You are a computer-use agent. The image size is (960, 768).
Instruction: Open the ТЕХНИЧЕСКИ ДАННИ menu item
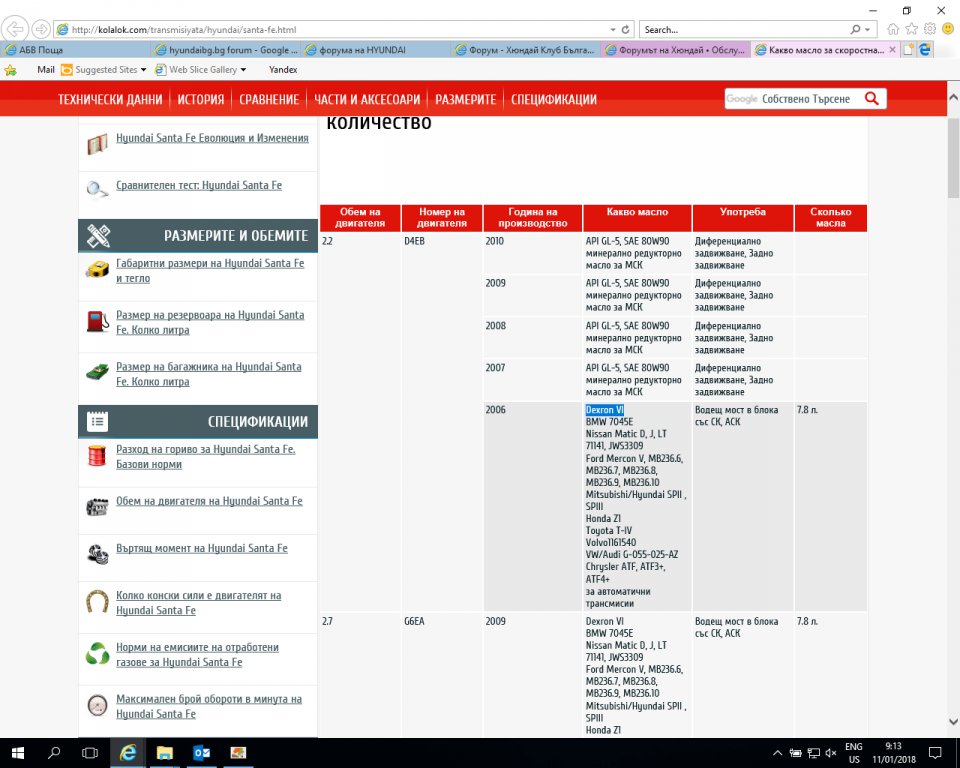(x=110, y=100)
